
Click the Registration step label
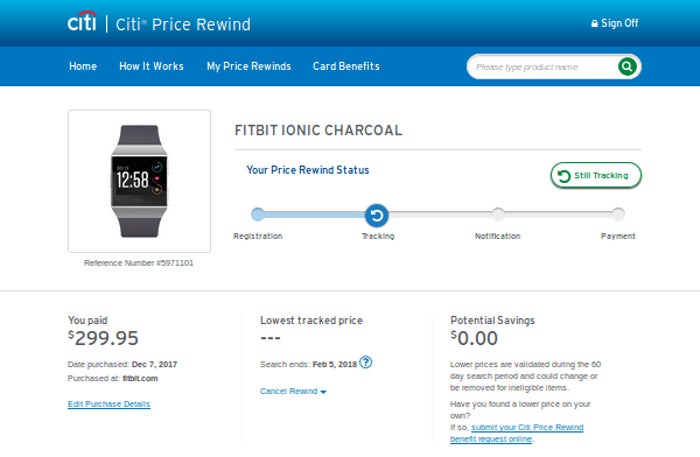[258, 236]
